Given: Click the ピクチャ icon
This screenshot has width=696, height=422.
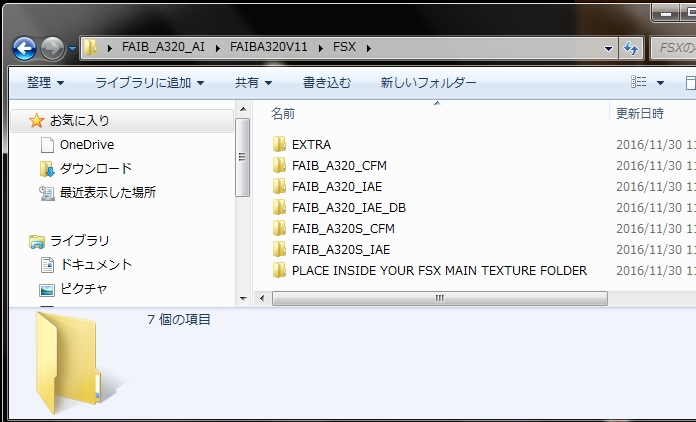Looking at the screenshot, I should point(47,290).
